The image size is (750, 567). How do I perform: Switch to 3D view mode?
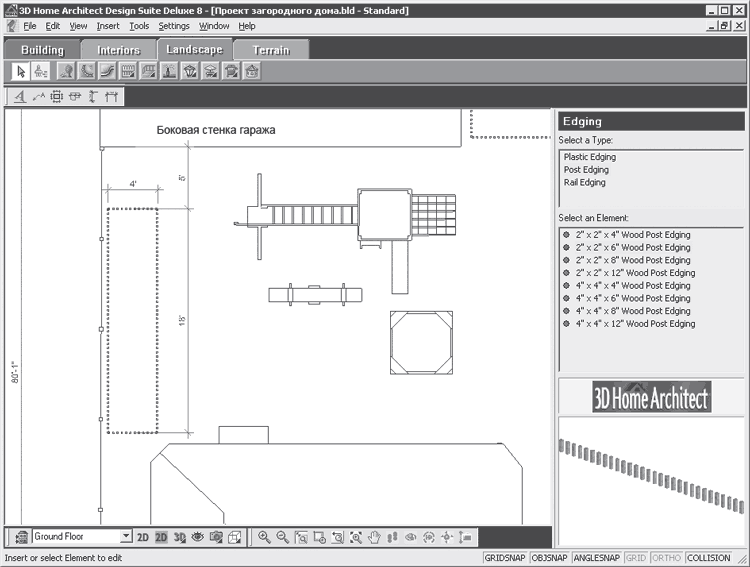pos(179,537)
